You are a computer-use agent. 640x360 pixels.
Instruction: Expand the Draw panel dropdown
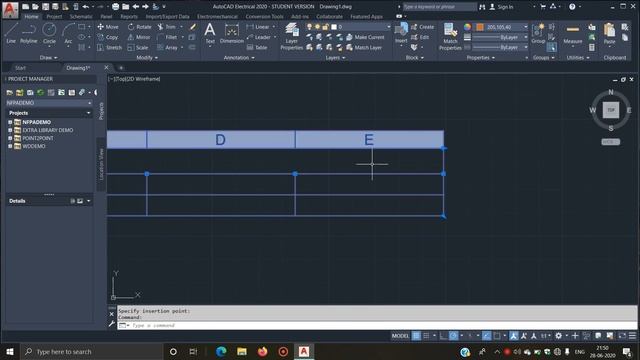click(x=49, y=58)
